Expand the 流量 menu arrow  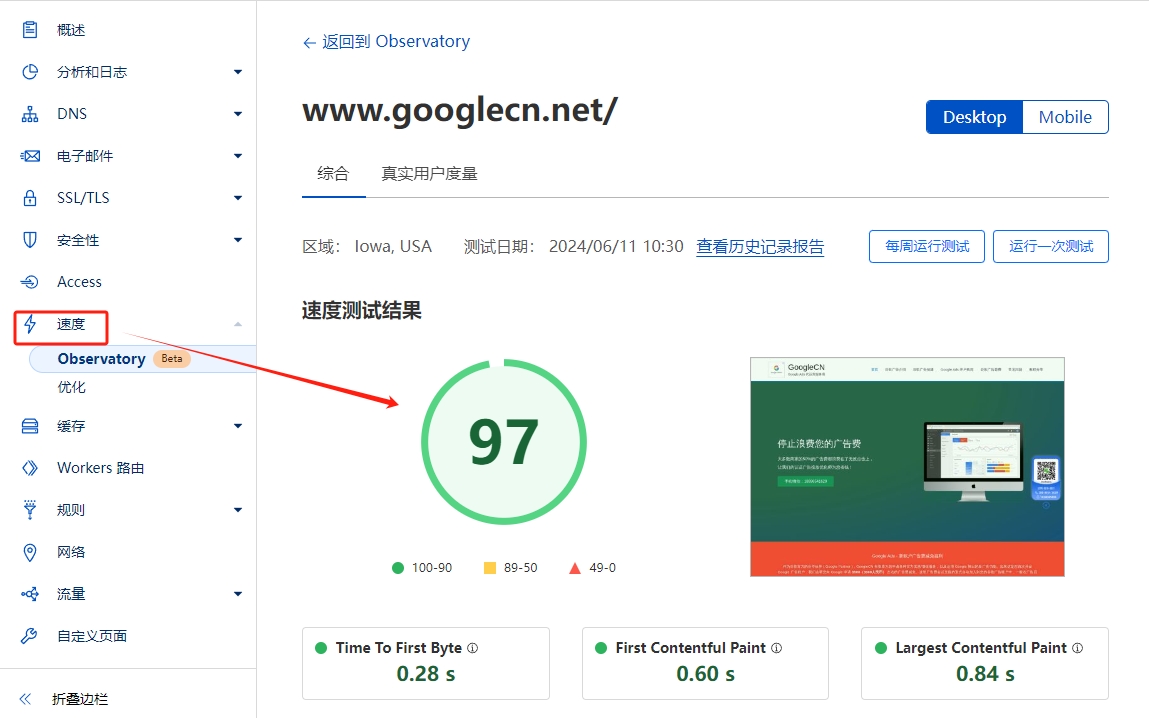point(237,594)
